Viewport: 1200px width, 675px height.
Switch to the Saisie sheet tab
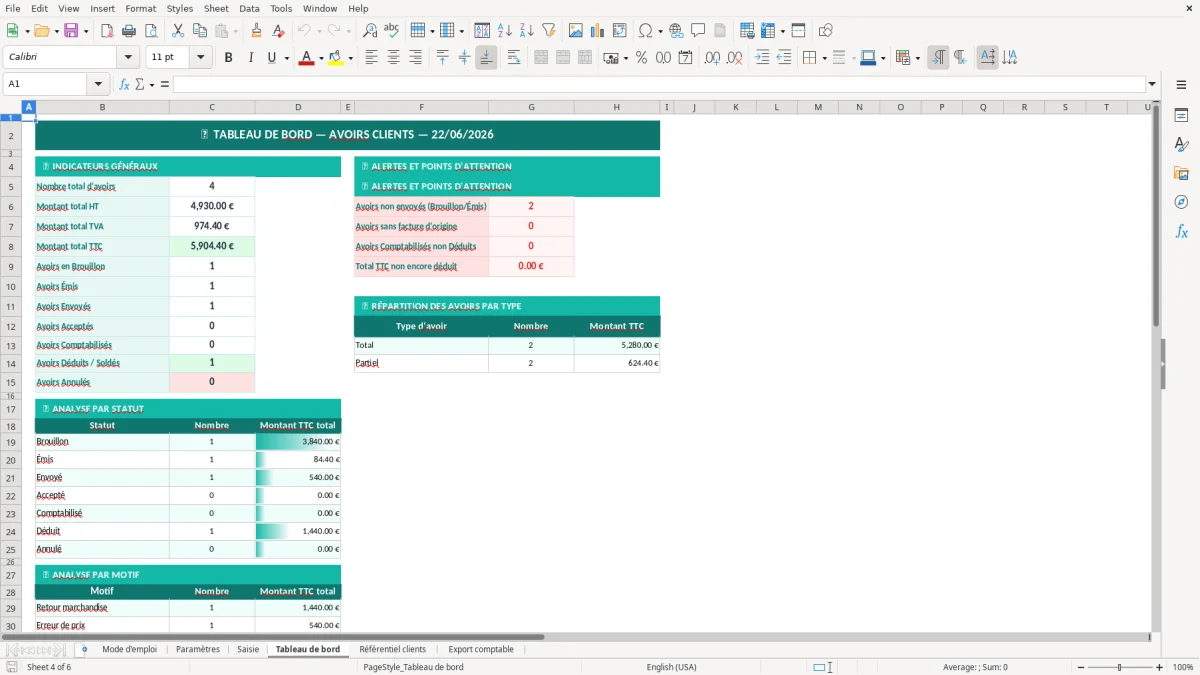coord(248,649)
